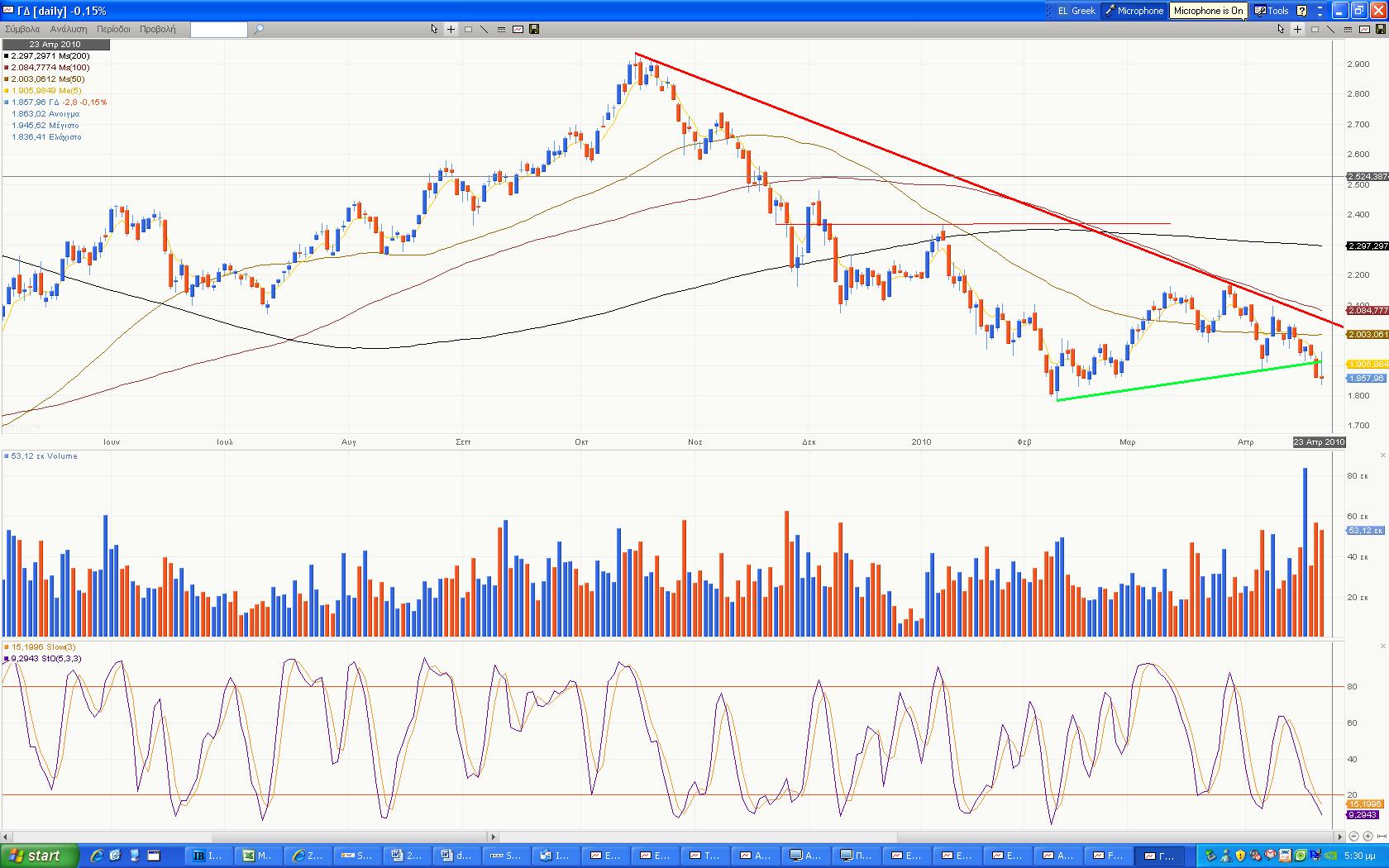Toggle the crosshair cursor in the far-right toolbar

pyautogui.click(x=1297, y=30)
